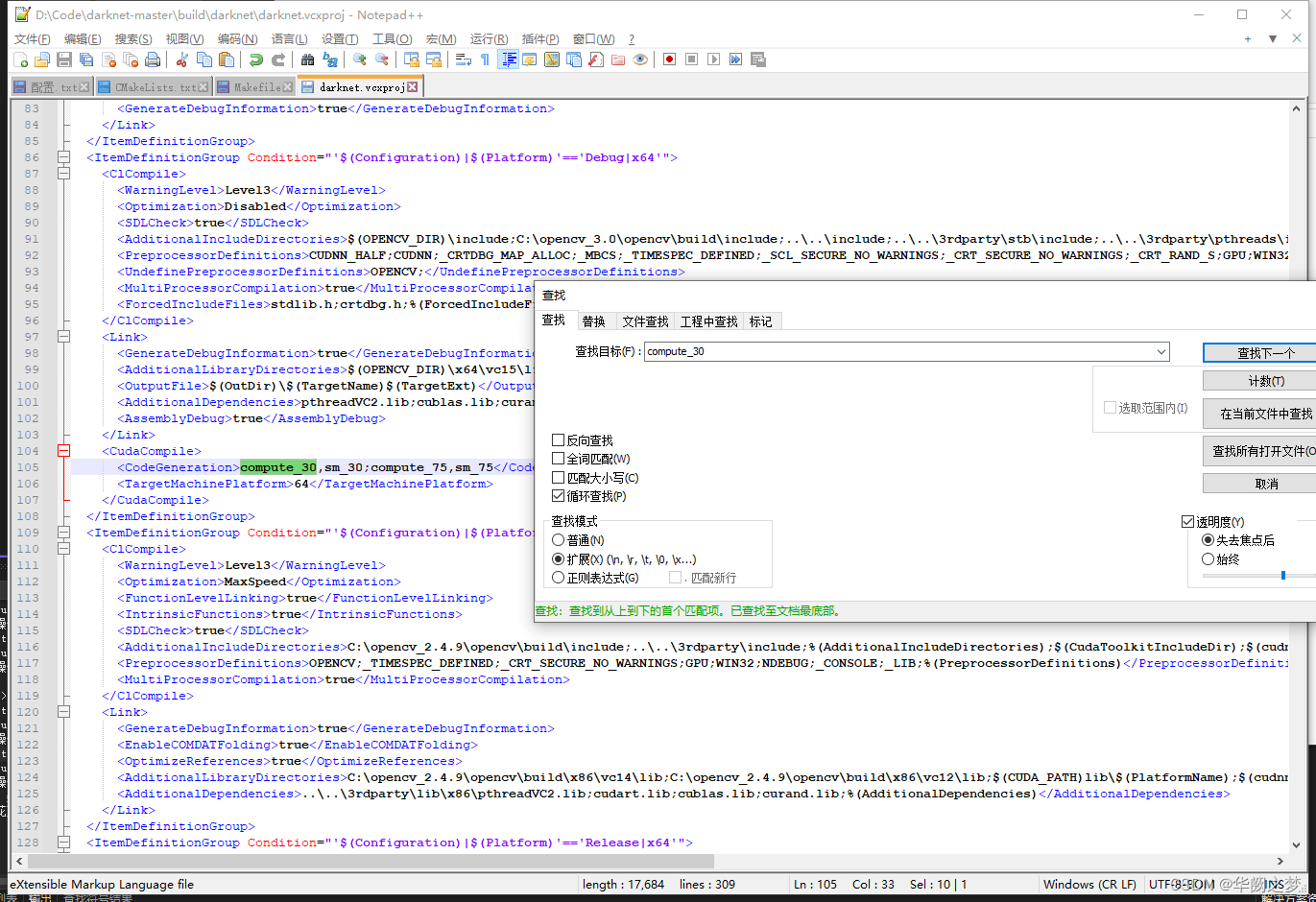Start macro recording with red dot icon

[x=669, y=59]
